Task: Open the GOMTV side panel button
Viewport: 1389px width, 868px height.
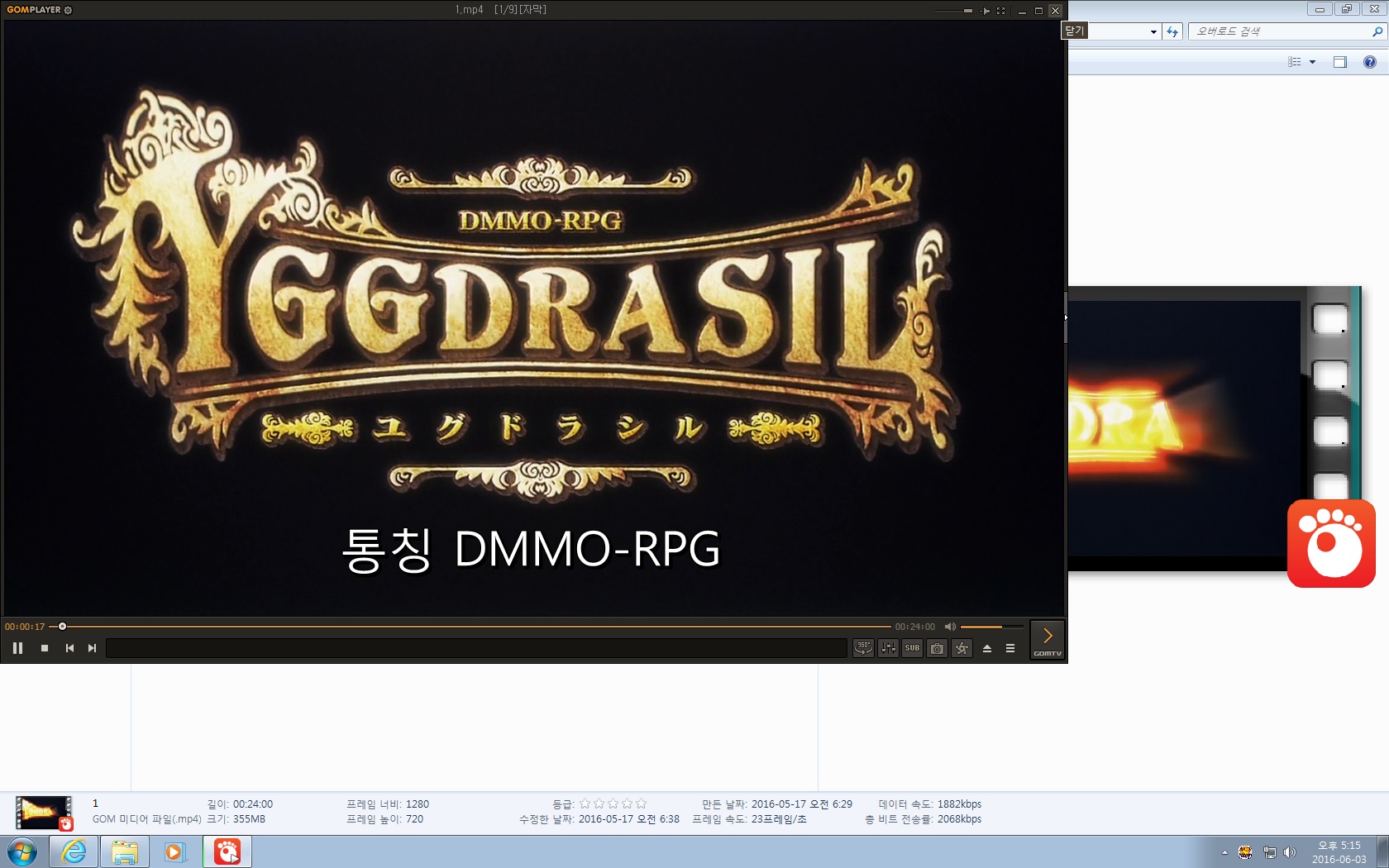Action: [x=1048, y=640]
